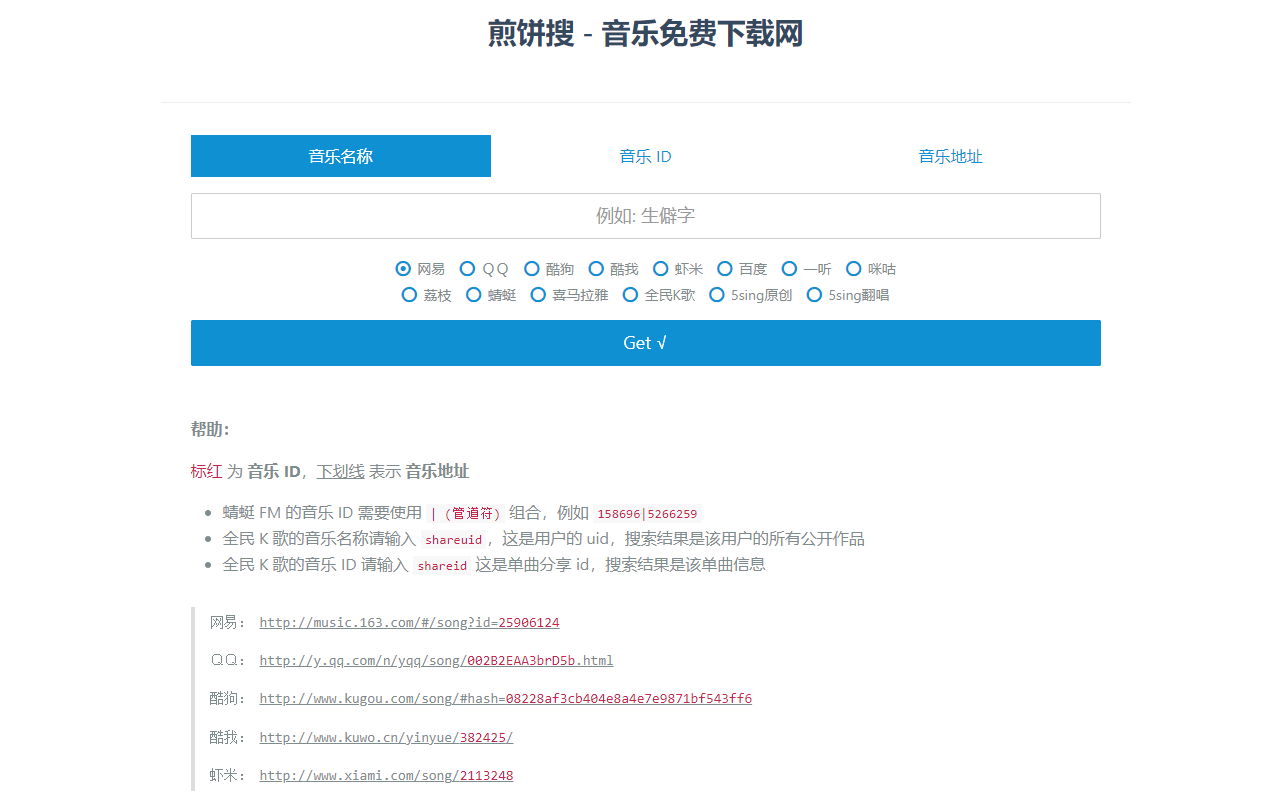The image size is (1286, 791).
Task: Choose 百度 music source
Action: pos(725,268)
